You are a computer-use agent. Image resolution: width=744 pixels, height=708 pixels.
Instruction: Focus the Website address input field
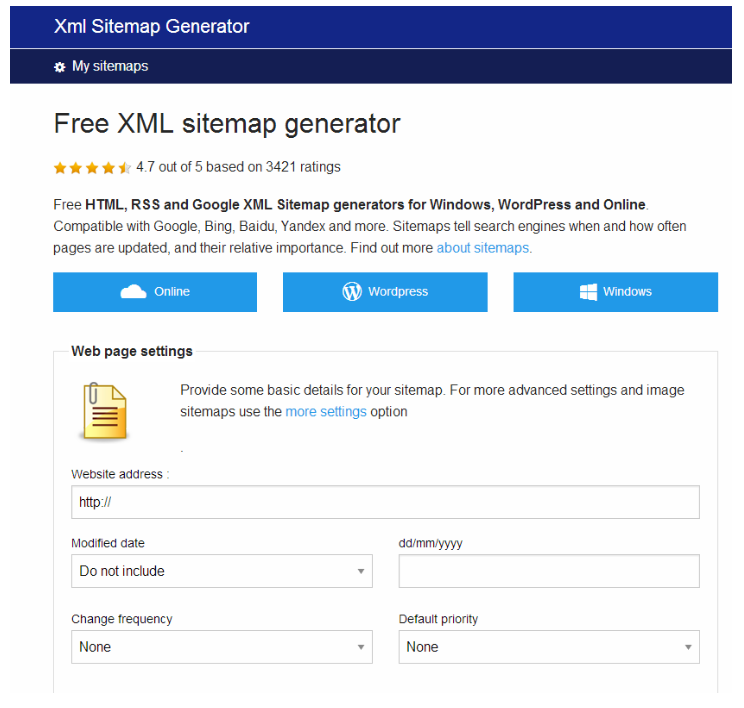click(385, 502)
